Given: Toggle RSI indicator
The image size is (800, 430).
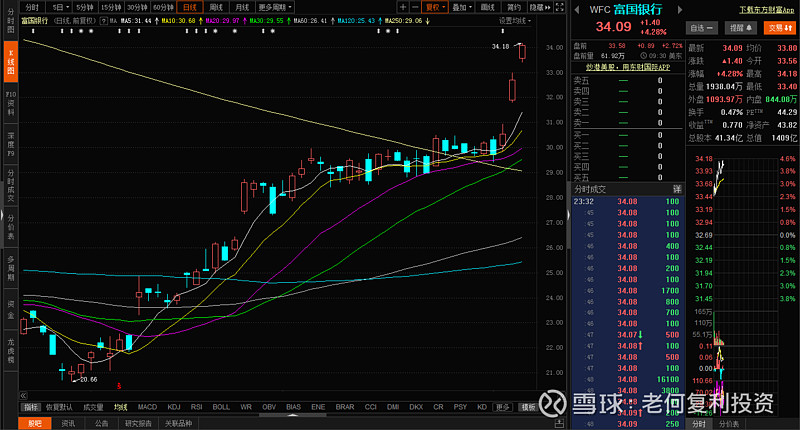Looking at the screenshot, I should tap(196, 407).
